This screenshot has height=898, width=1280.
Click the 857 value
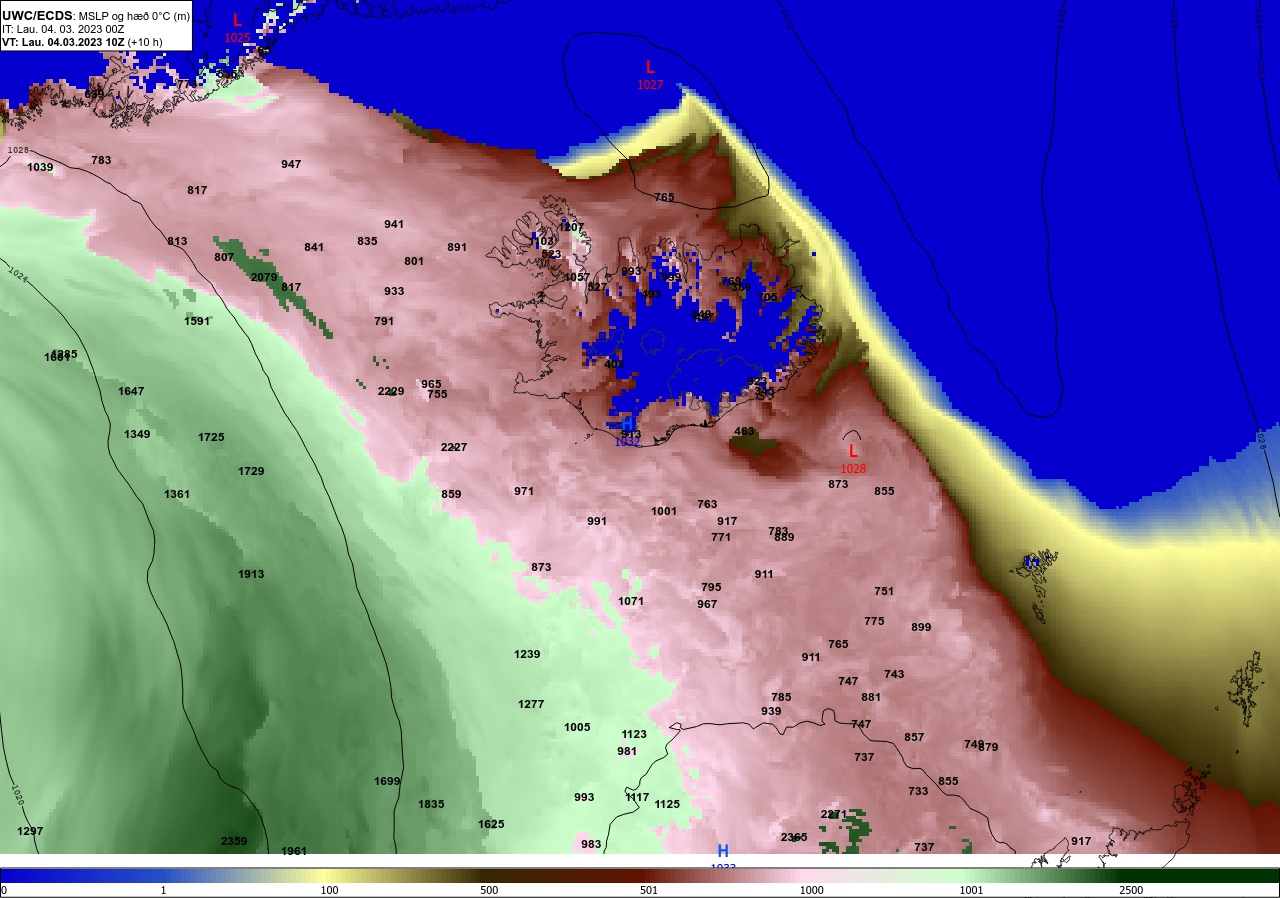pos(914,737)
